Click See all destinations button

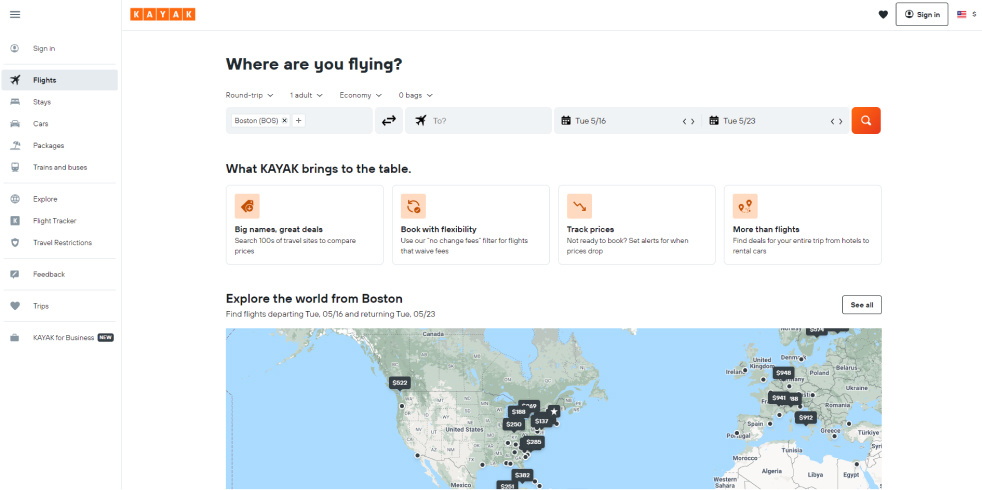[x=861, y=305]
